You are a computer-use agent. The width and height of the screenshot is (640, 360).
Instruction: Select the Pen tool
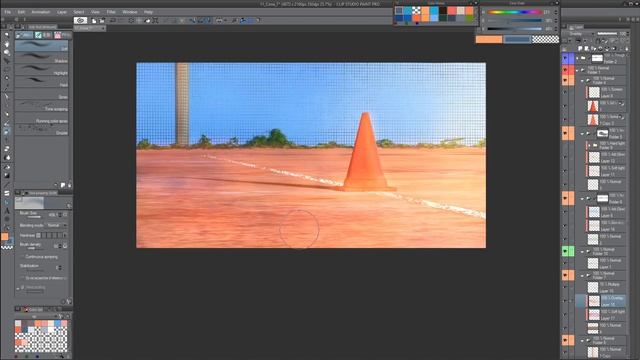(x=7, y=97)
